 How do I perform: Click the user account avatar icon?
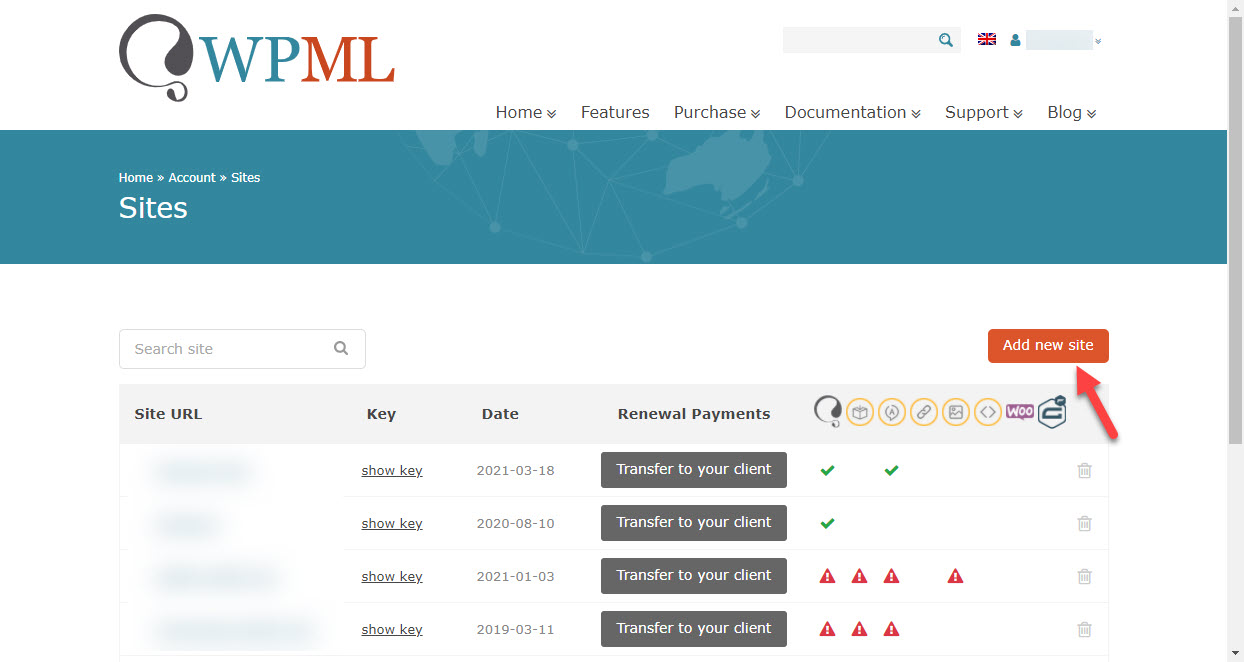(x=1015, y=40)
